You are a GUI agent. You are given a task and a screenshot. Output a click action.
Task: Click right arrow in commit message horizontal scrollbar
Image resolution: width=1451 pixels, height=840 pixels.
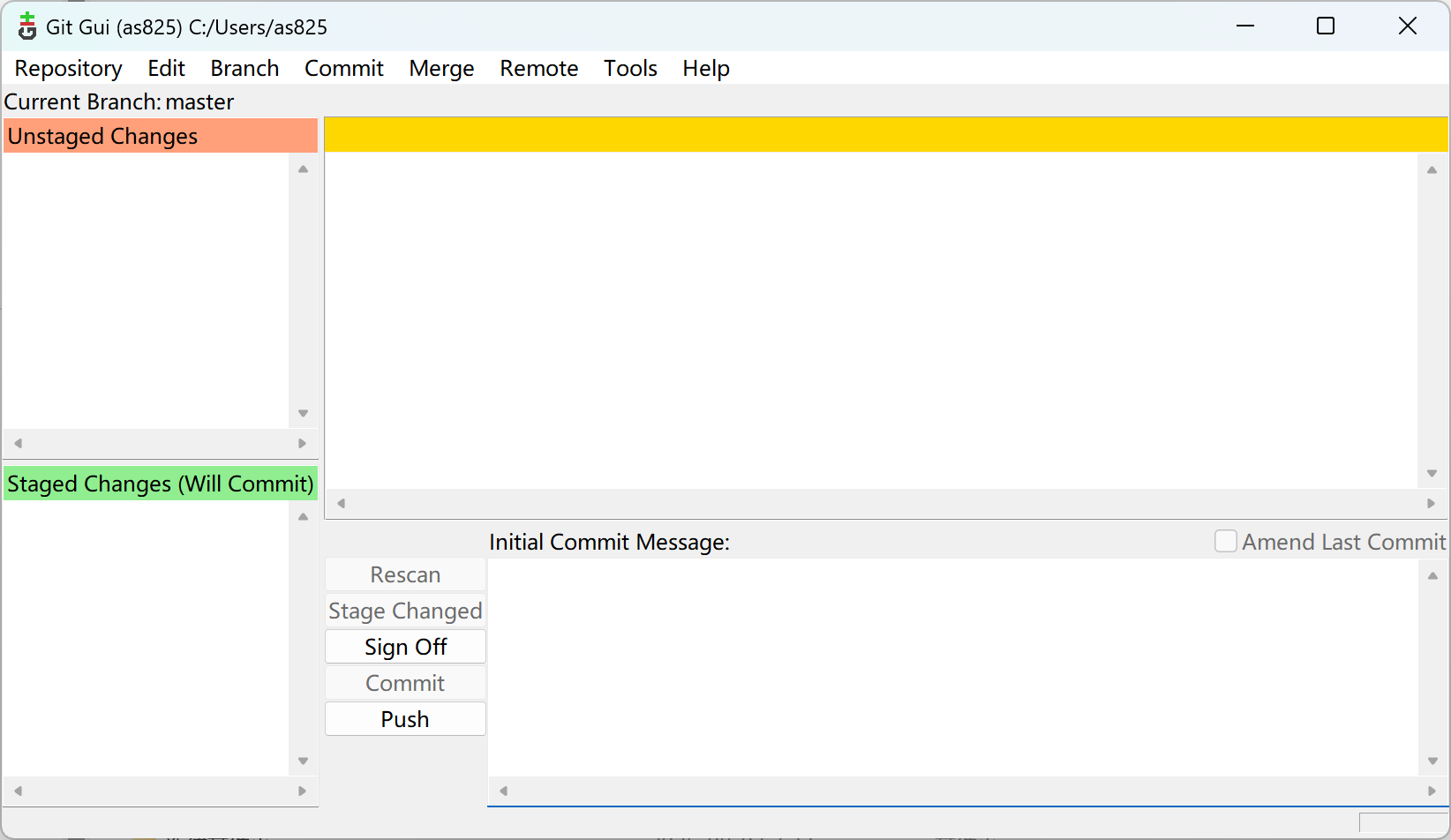[x=1432, y=791]
